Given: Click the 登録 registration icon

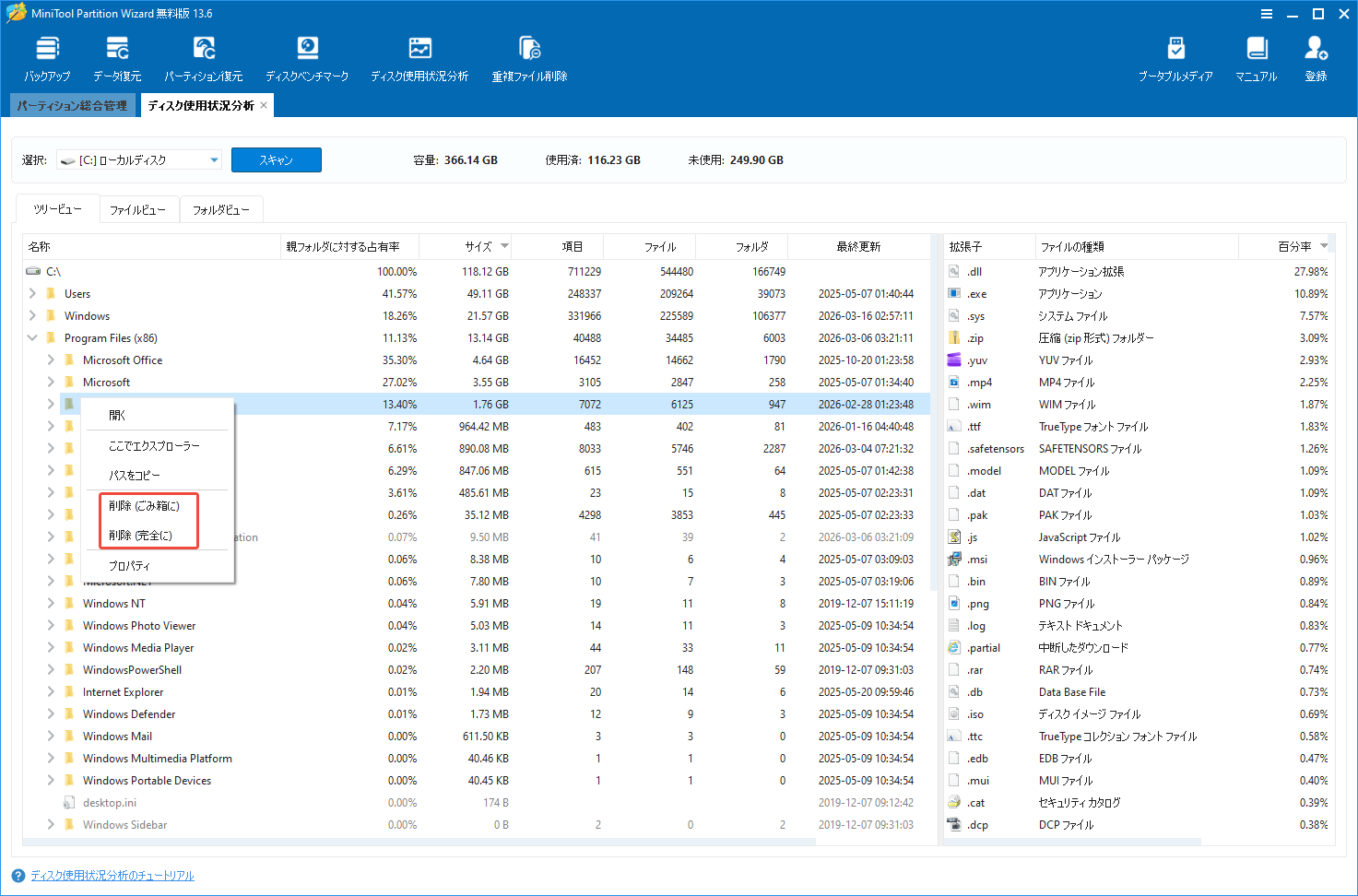Looking at the screenshot, I should click(x=1316, y=57).
